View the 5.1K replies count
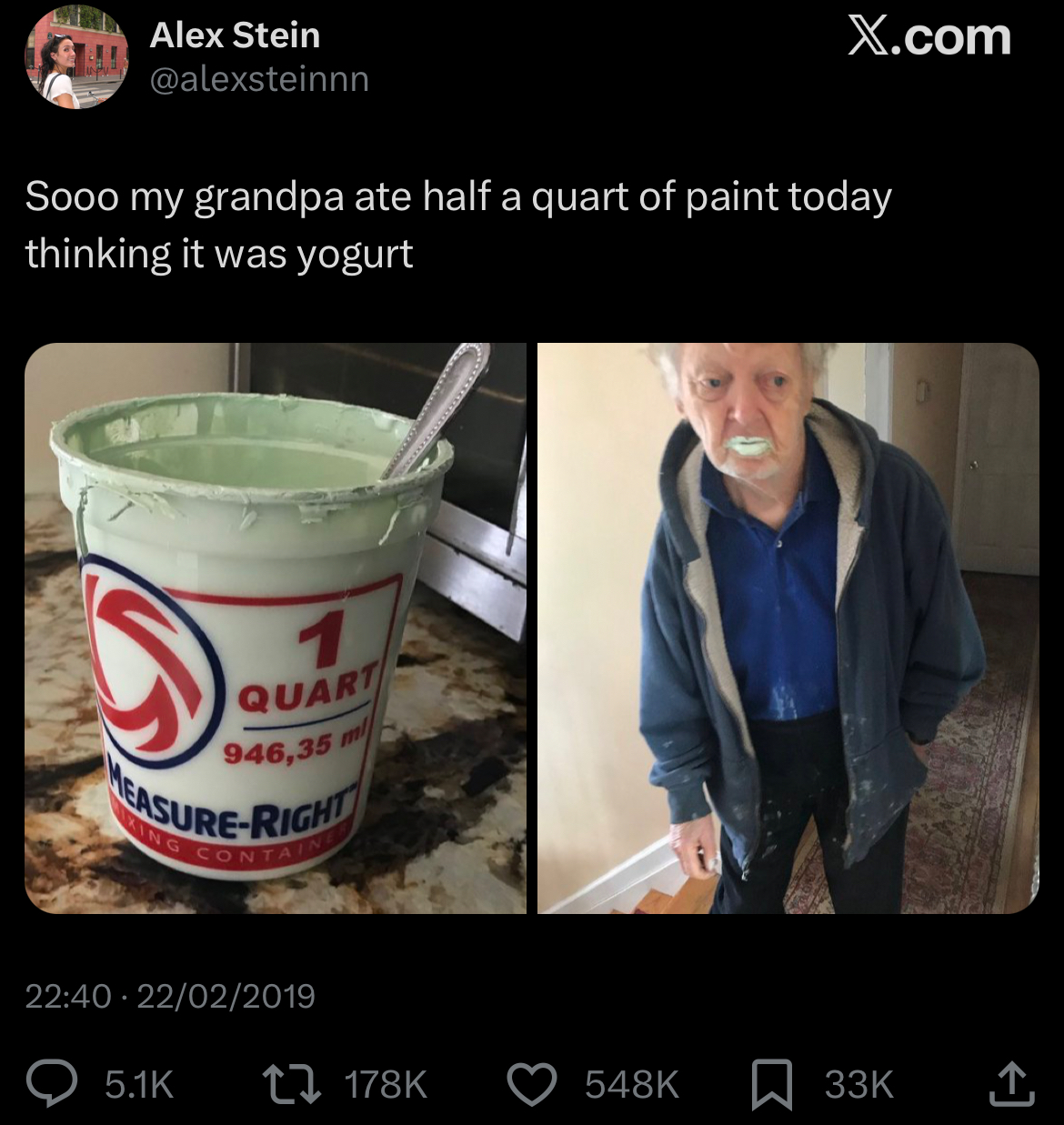Screen dimensions: 1064x1125 139,1084
